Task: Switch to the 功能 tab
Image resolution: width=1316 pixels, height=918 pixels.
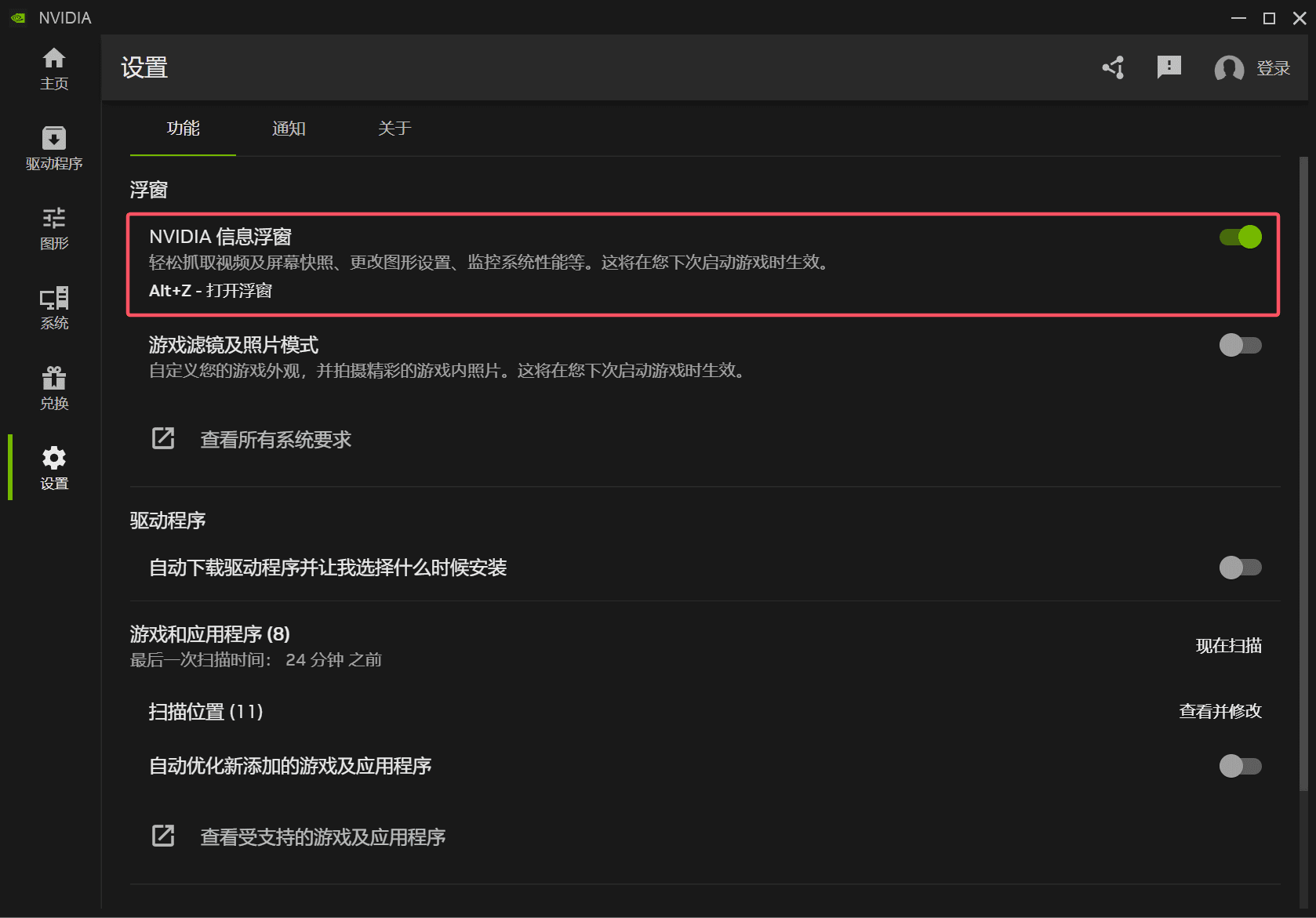Action: click(x=183, y=129)
